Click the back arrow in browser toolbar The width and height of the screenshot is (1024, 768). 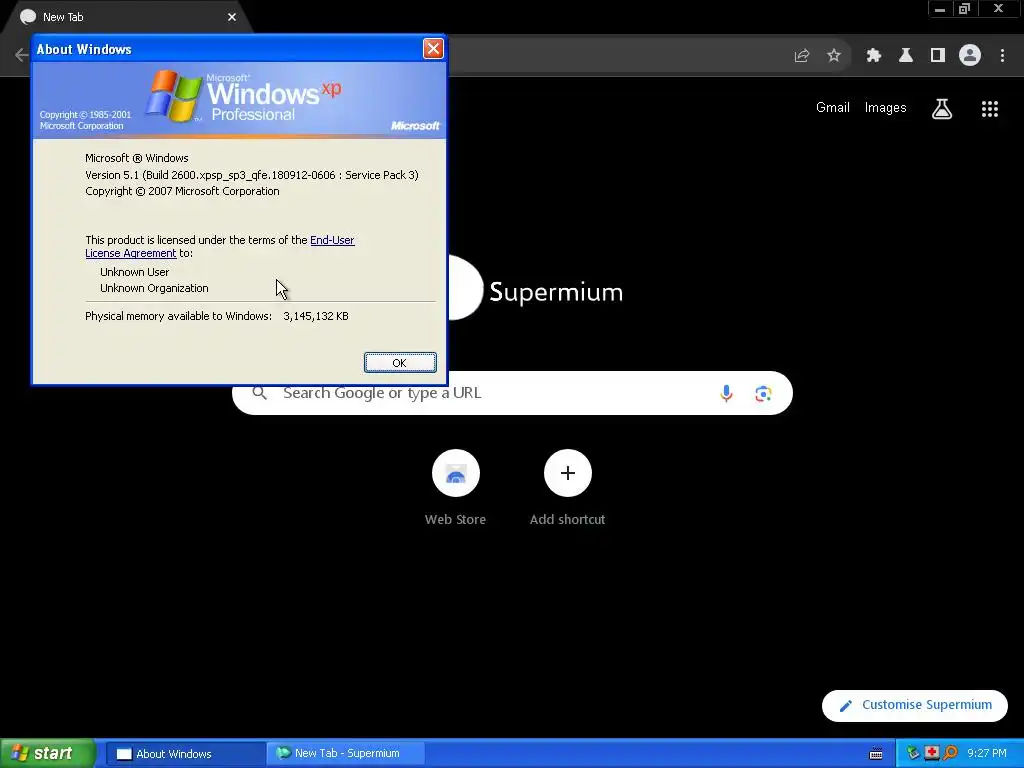[22, 56]
